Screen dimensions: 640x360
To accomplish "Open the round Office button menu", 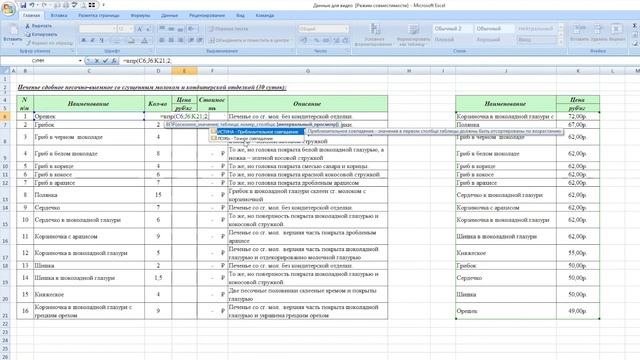I will click(x=8, y=9).
